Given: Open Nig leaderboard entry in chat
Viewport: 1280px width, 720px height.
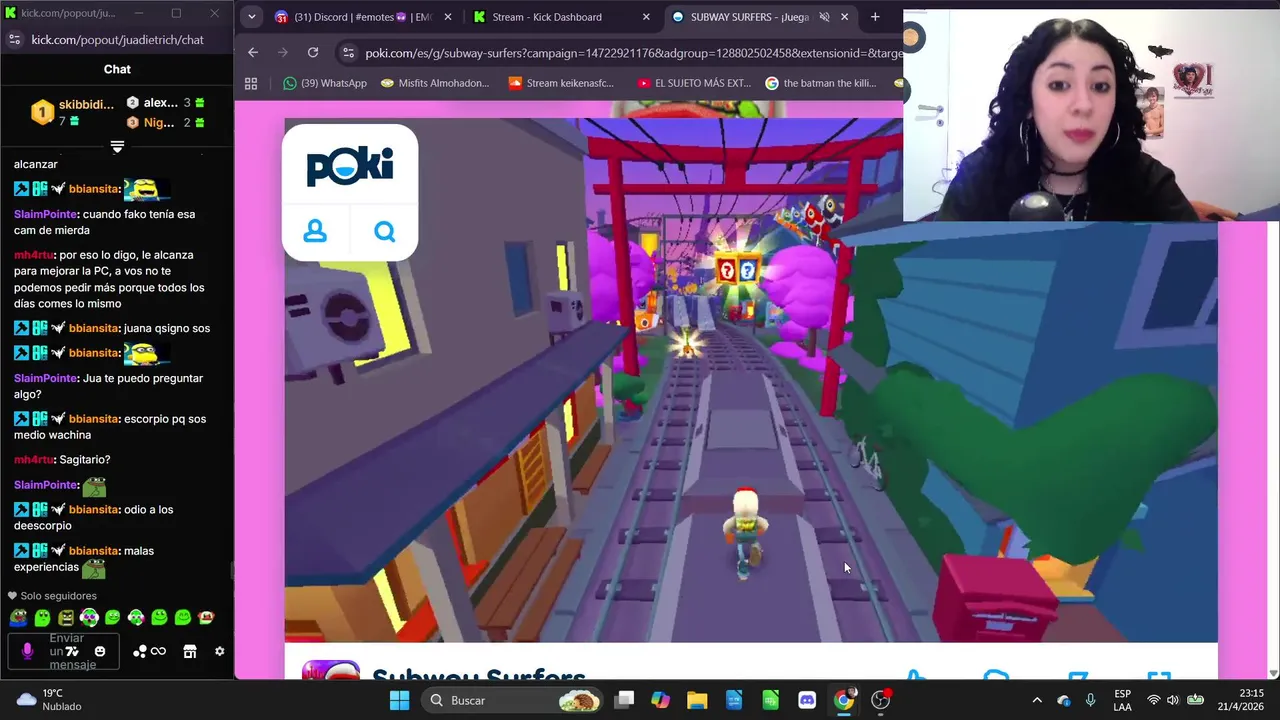Looking at the screenshot, I should (166, 123).
